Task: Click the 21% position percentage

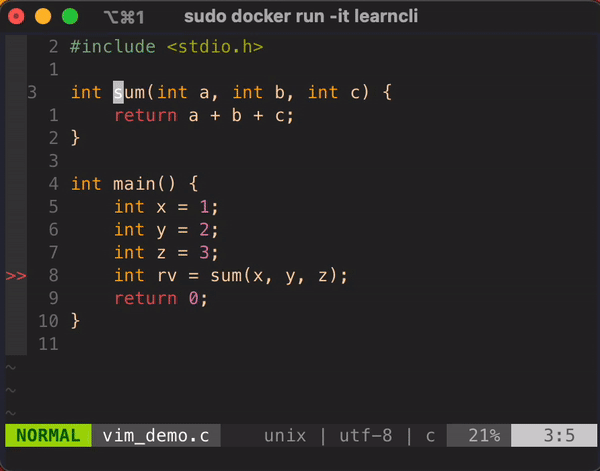Action: (x=484, y=435)
